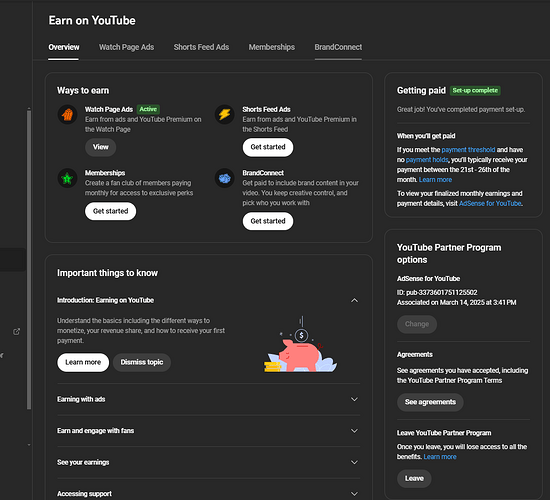This screenshot has width=550, height=500.
Task: Click the Earn on YouTube heading
Action: (x=92, y=20)
